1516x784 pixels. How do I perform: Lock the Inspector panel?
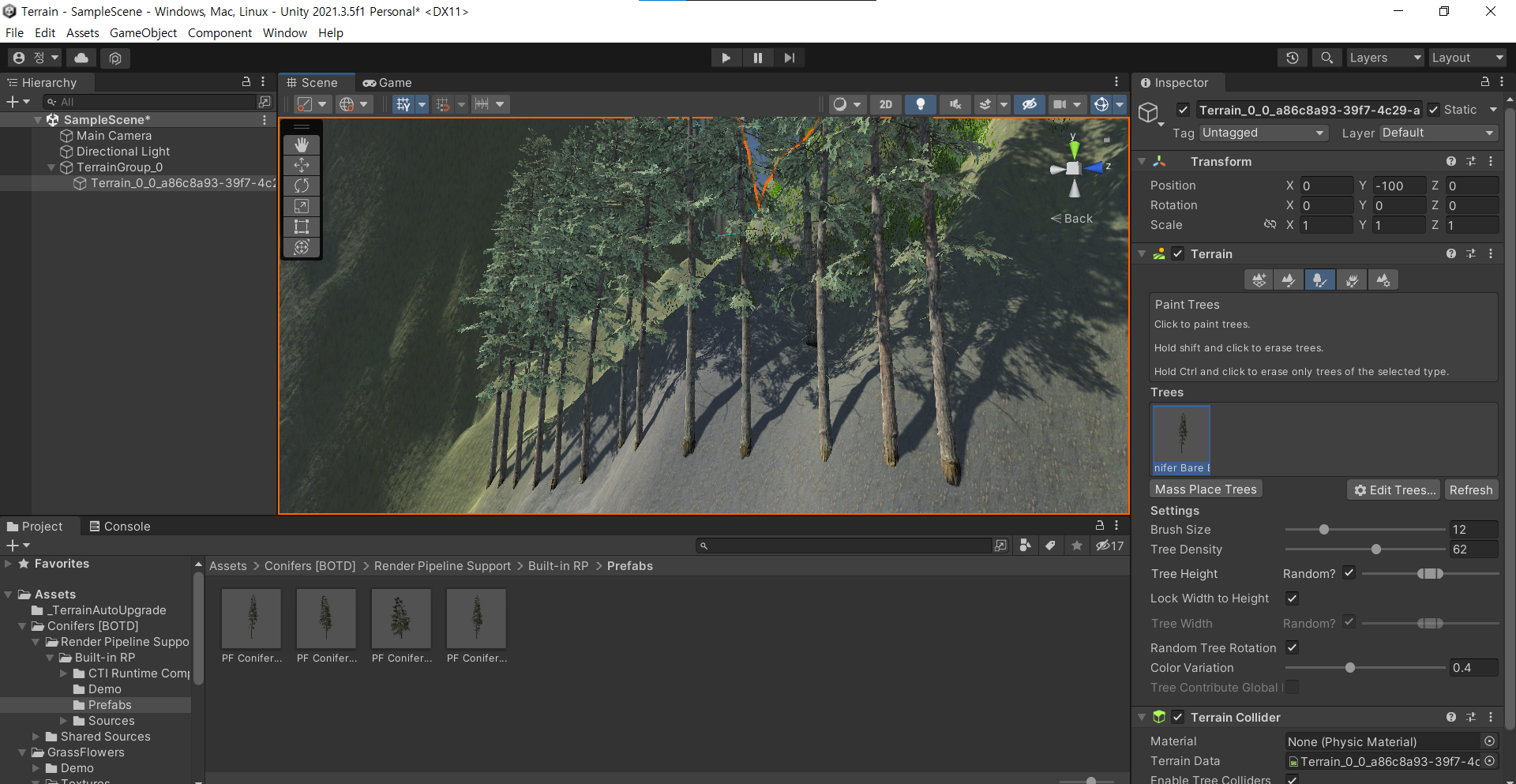pos(1484,82)
